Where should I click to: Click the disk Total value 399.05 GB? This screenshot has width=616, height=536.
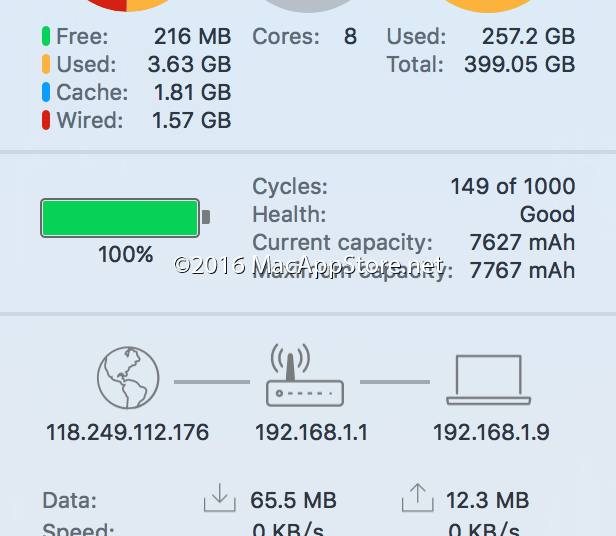click(x=519, y=65)
